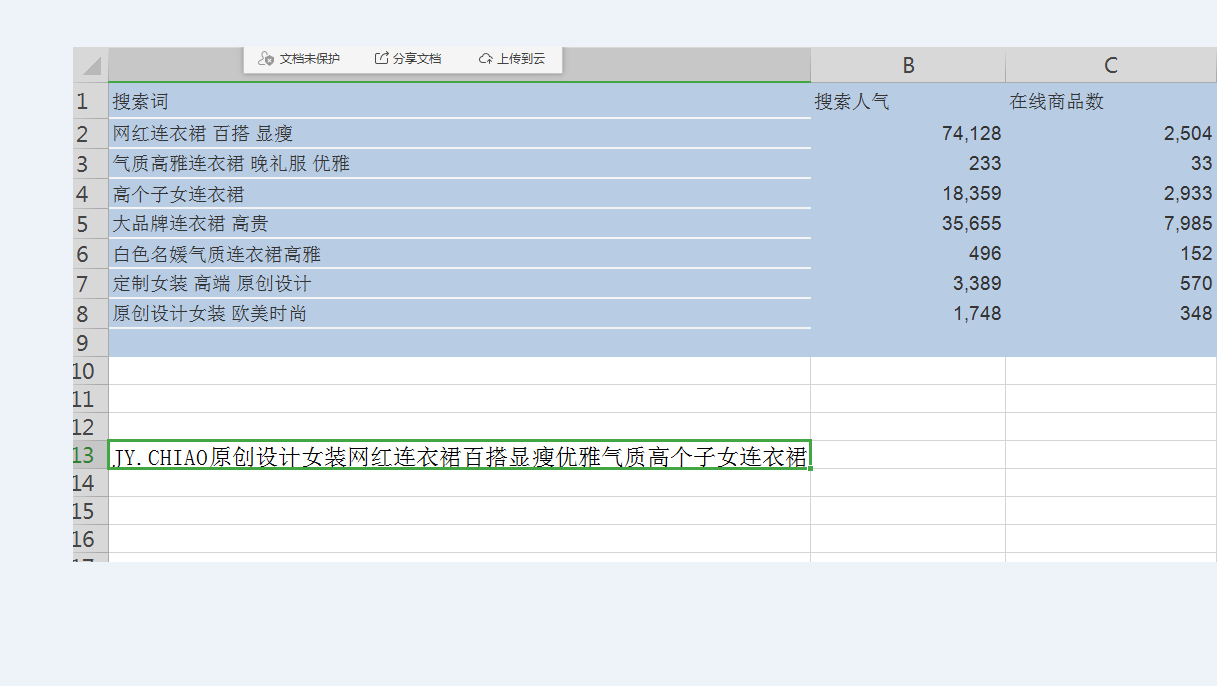Select row 13 header
1217x686 pixels.
84,456
